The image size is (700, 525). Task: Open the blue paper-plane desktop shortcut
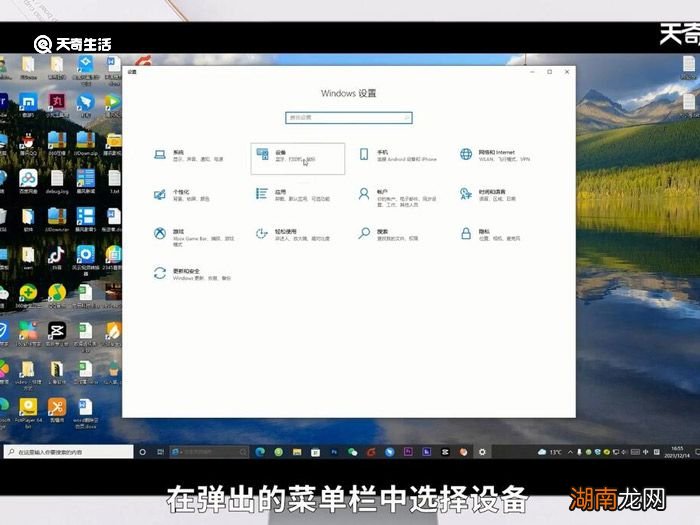click(85, 105)
